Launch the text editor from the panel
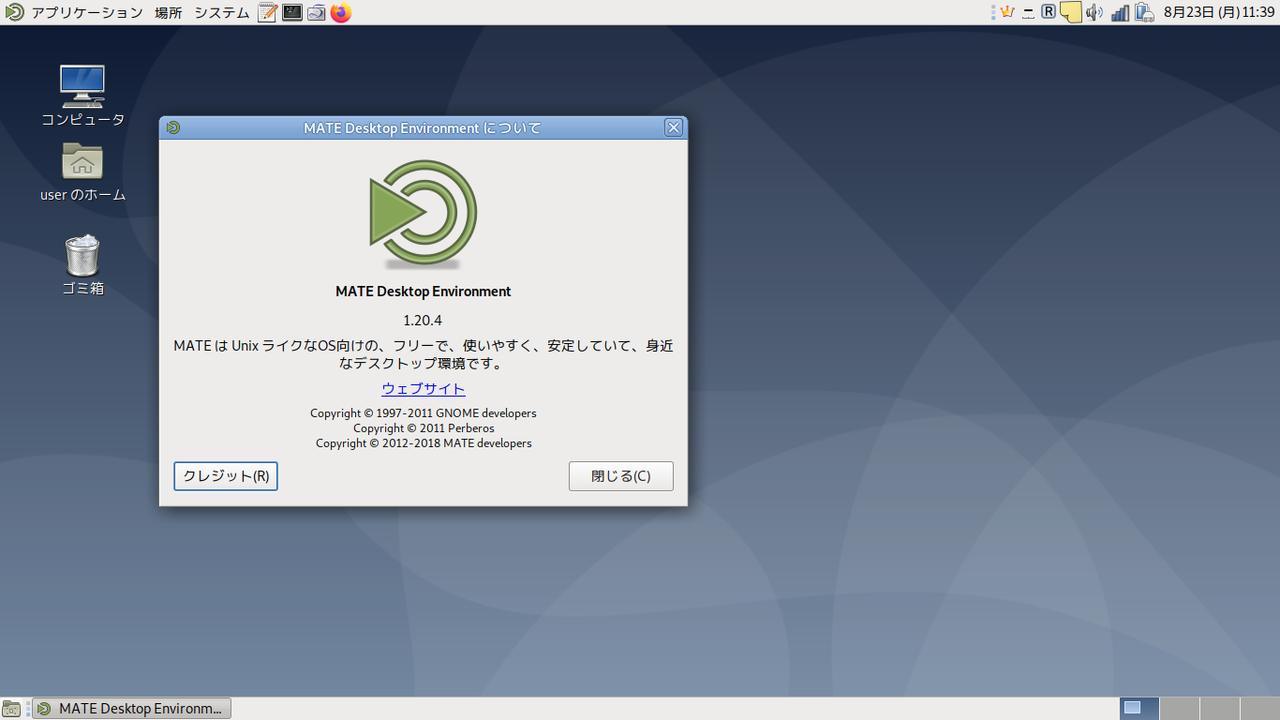 click(267, 13)
